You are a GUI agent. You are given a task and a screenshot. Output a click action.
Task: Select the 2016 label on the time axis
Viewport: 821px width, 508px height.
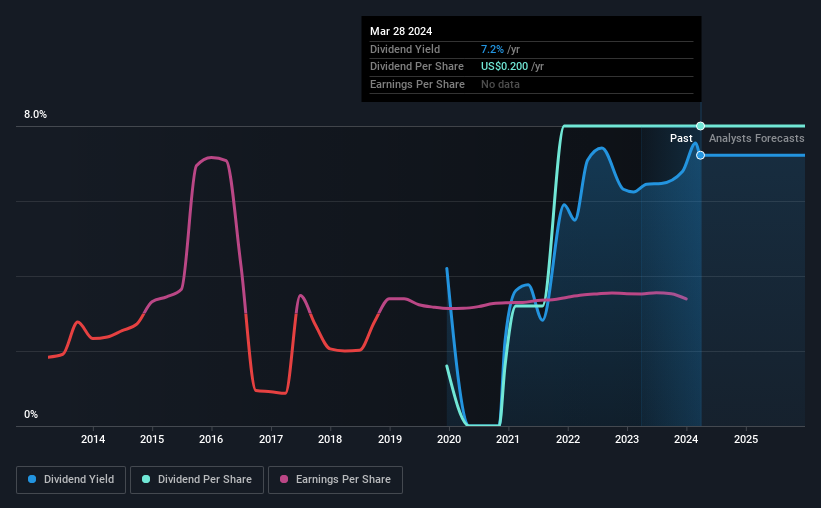coord(211,439)
